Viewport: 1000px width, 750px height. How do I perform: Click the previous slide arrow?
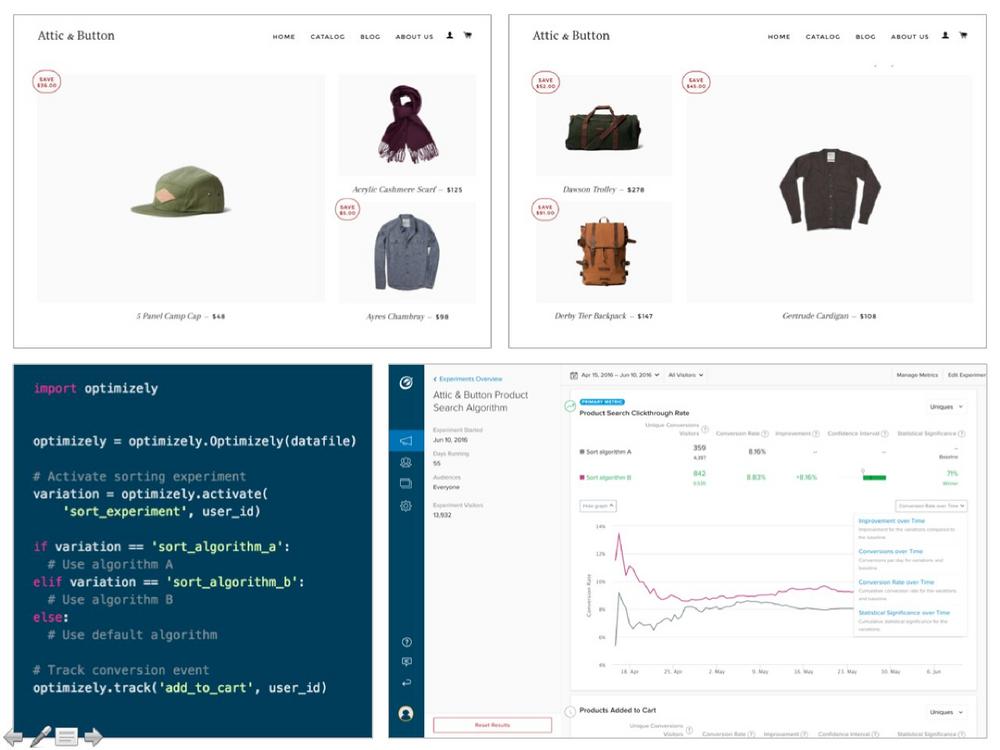(14, 738)
